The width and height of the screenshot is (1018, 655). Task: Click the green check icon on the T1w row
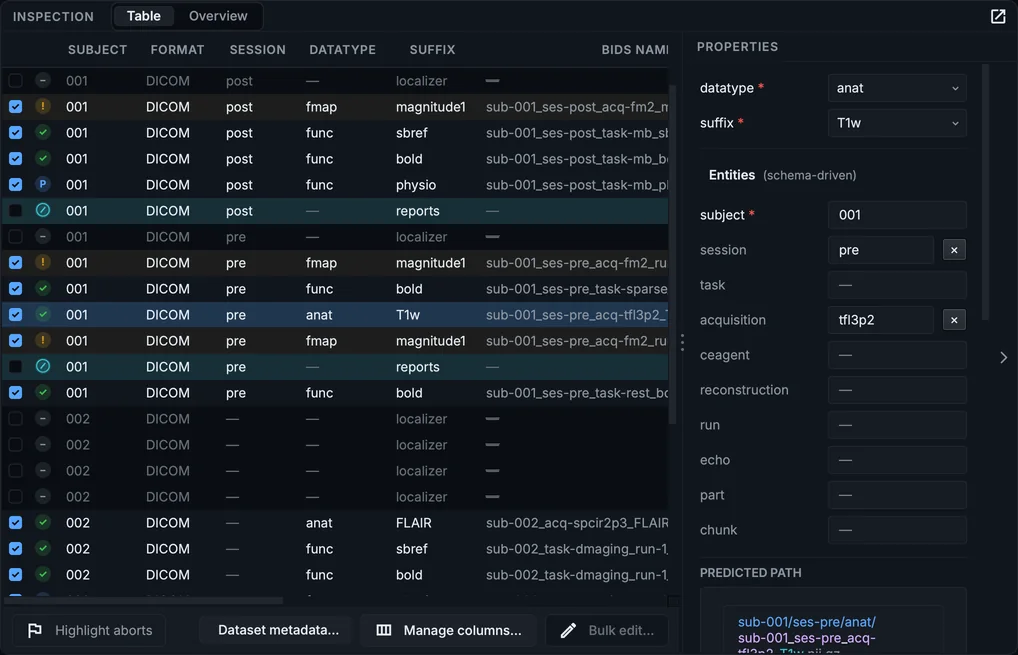pyautogui.click(x=43, y=314)
